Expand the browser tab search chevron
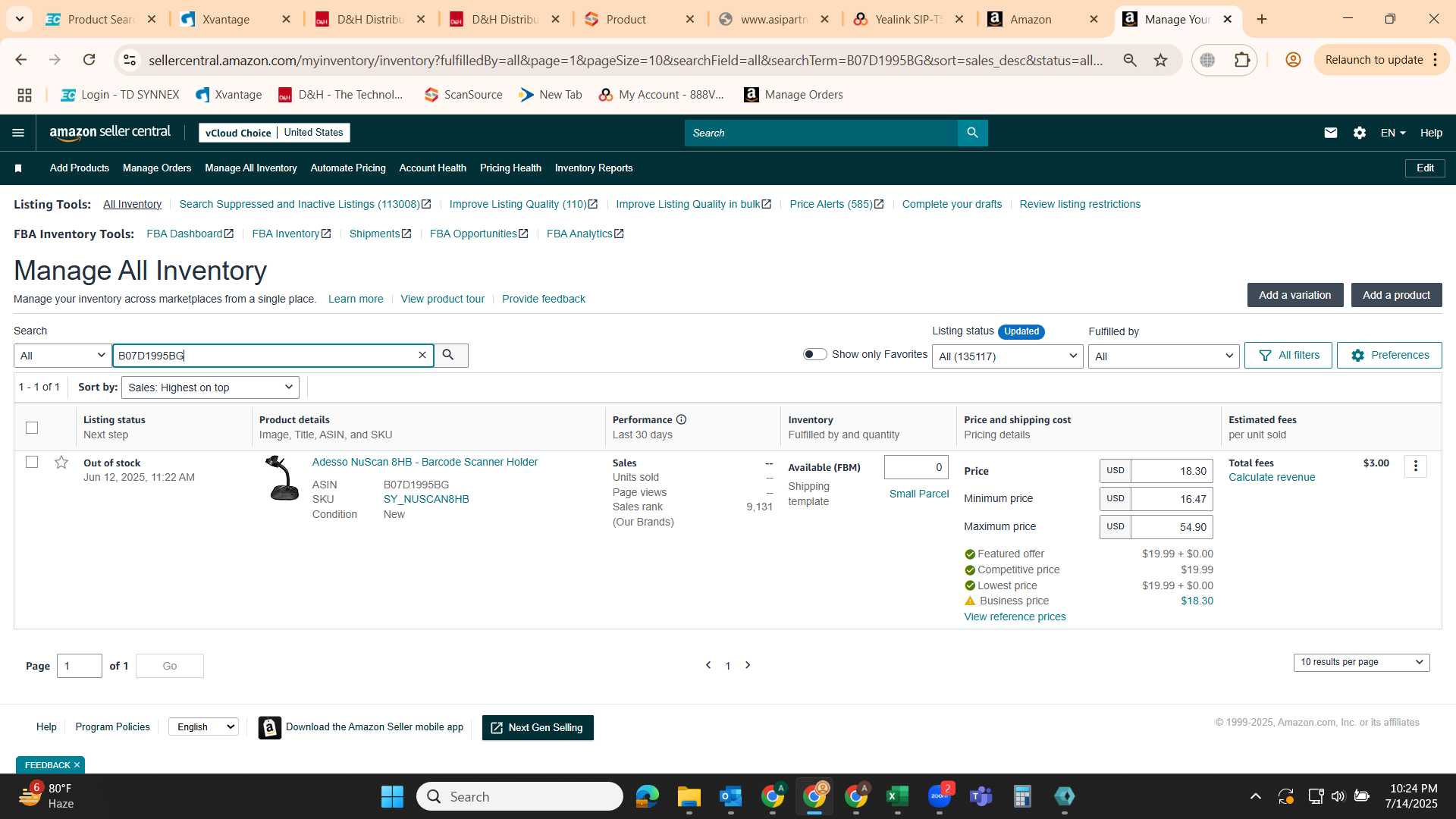1456x819 pixels. 20,19
